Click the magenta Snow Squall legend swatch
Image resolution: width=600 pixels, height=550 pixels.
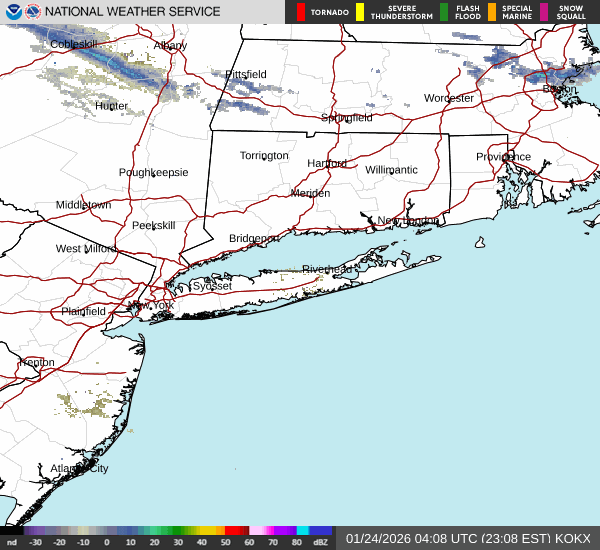pos(544,12)
